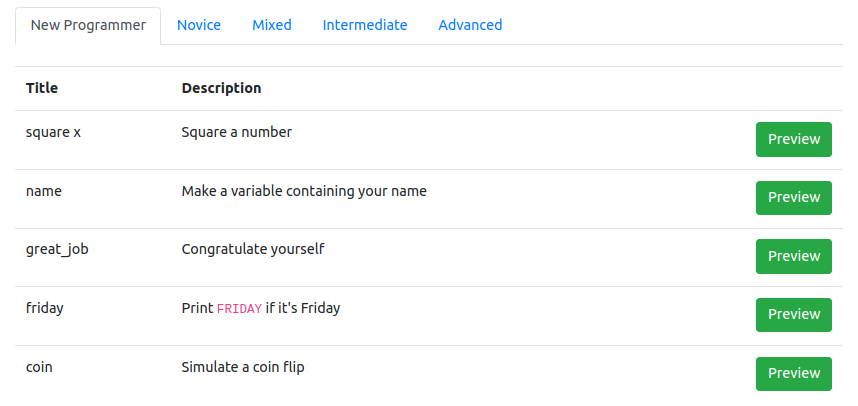Select the friday row title
The width and height of the screenshot is (858, 406).
(x=44, y=308)
